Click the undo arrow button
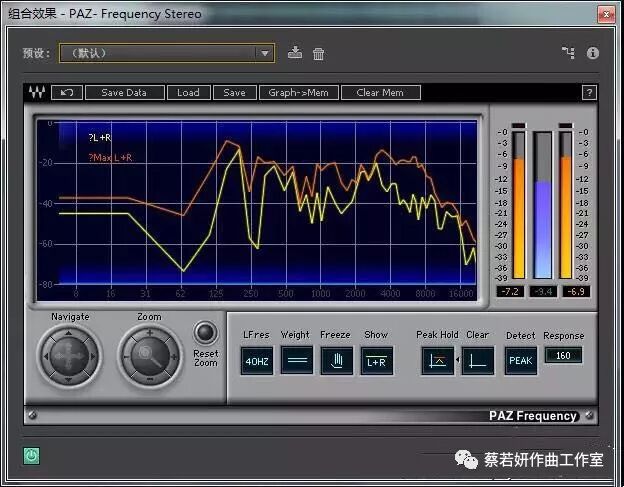Screen dimensions: 624x487 (67, 92)
